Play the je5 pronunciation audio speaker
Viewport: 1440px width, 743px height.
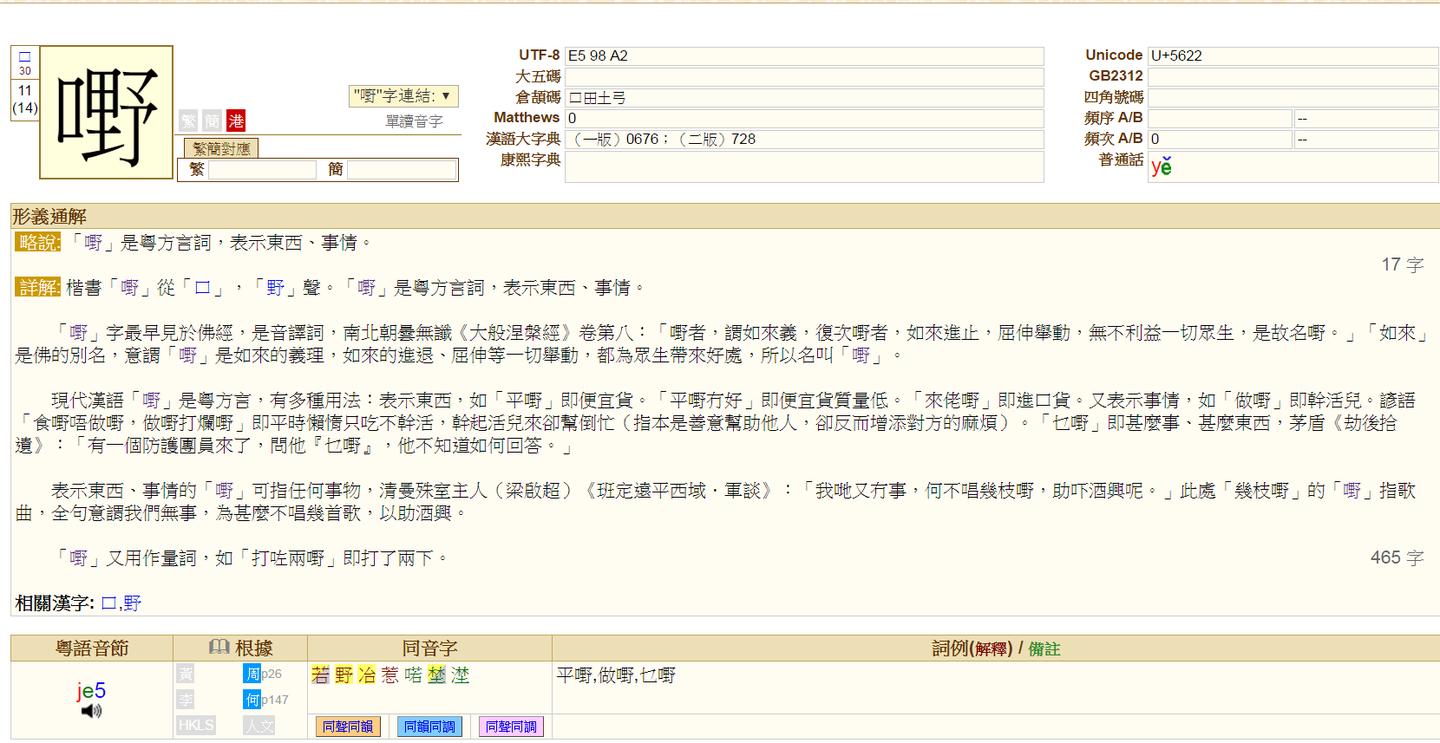tap(91, 711)
